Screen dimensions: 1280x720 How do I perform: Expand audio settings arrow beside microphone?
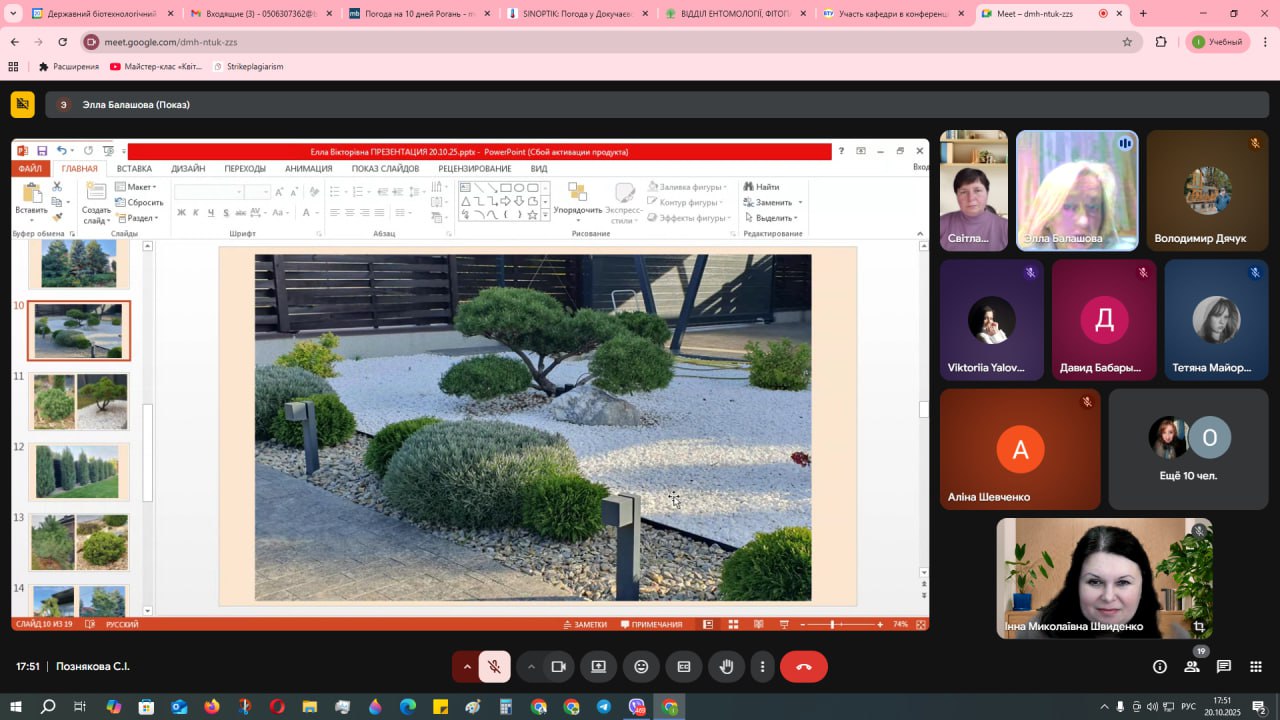[x=466, y=667]
